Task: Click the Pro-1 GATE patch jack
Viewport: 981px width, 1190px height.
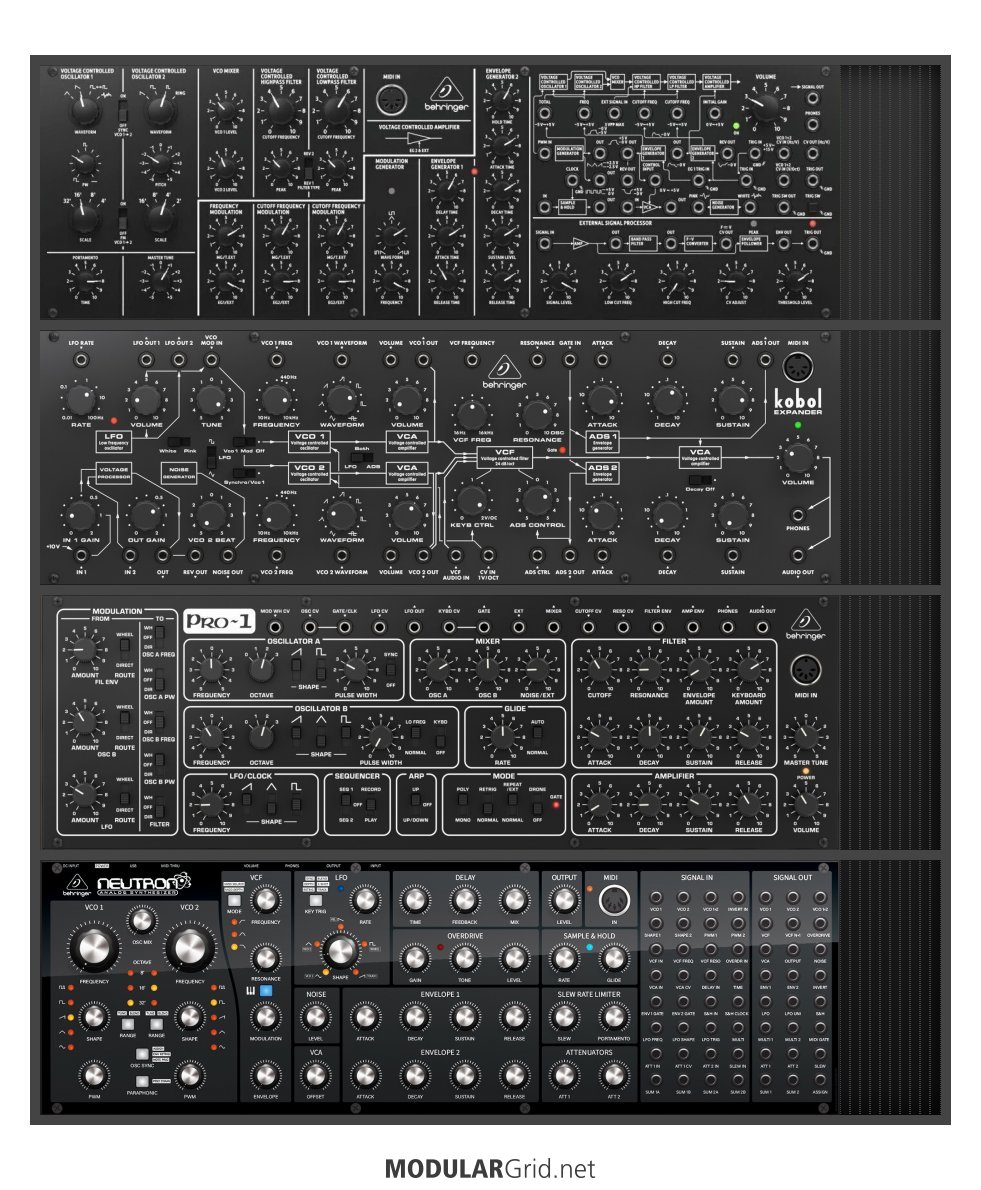Action: pyautogui.click(x=484, y=628)
